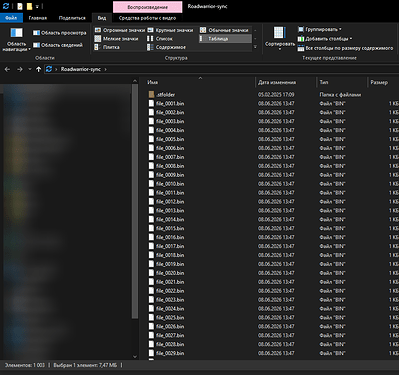Toggle the Preview pane (Область просмотра)
The width and height of the screenshot is (399, 375).
click(x=59, y=33)
